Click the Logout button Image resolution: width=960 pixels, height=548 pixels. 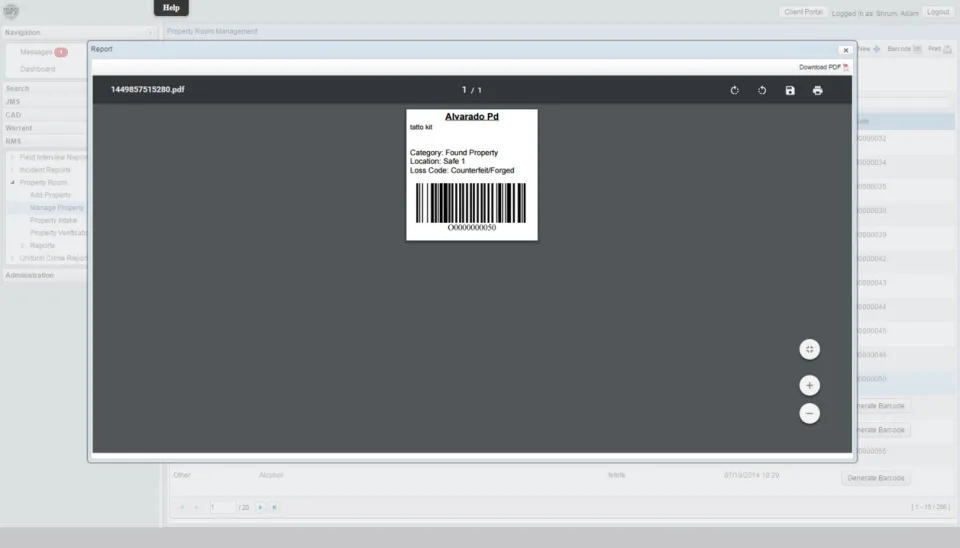pos(937,12)
